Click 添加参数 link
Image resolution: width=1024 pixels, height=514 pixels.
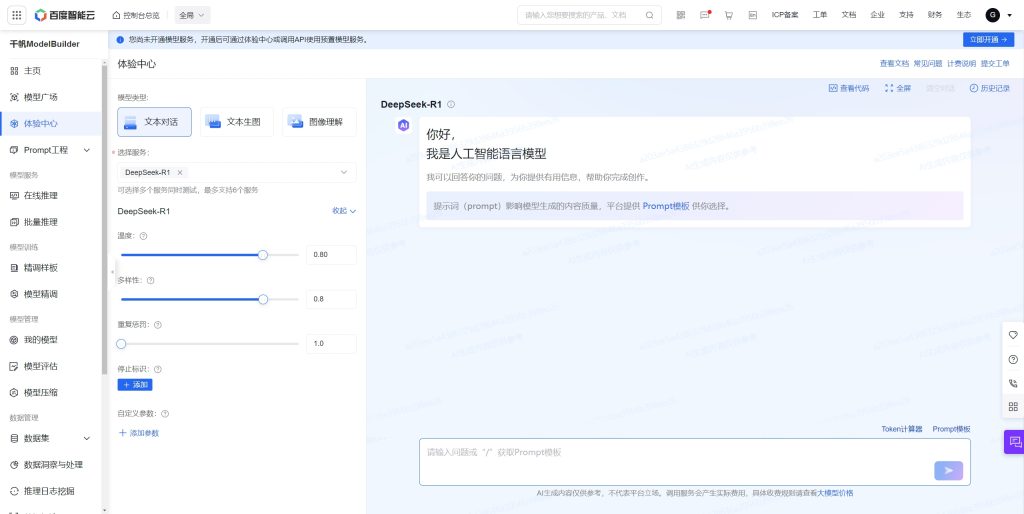coord(138,433)
